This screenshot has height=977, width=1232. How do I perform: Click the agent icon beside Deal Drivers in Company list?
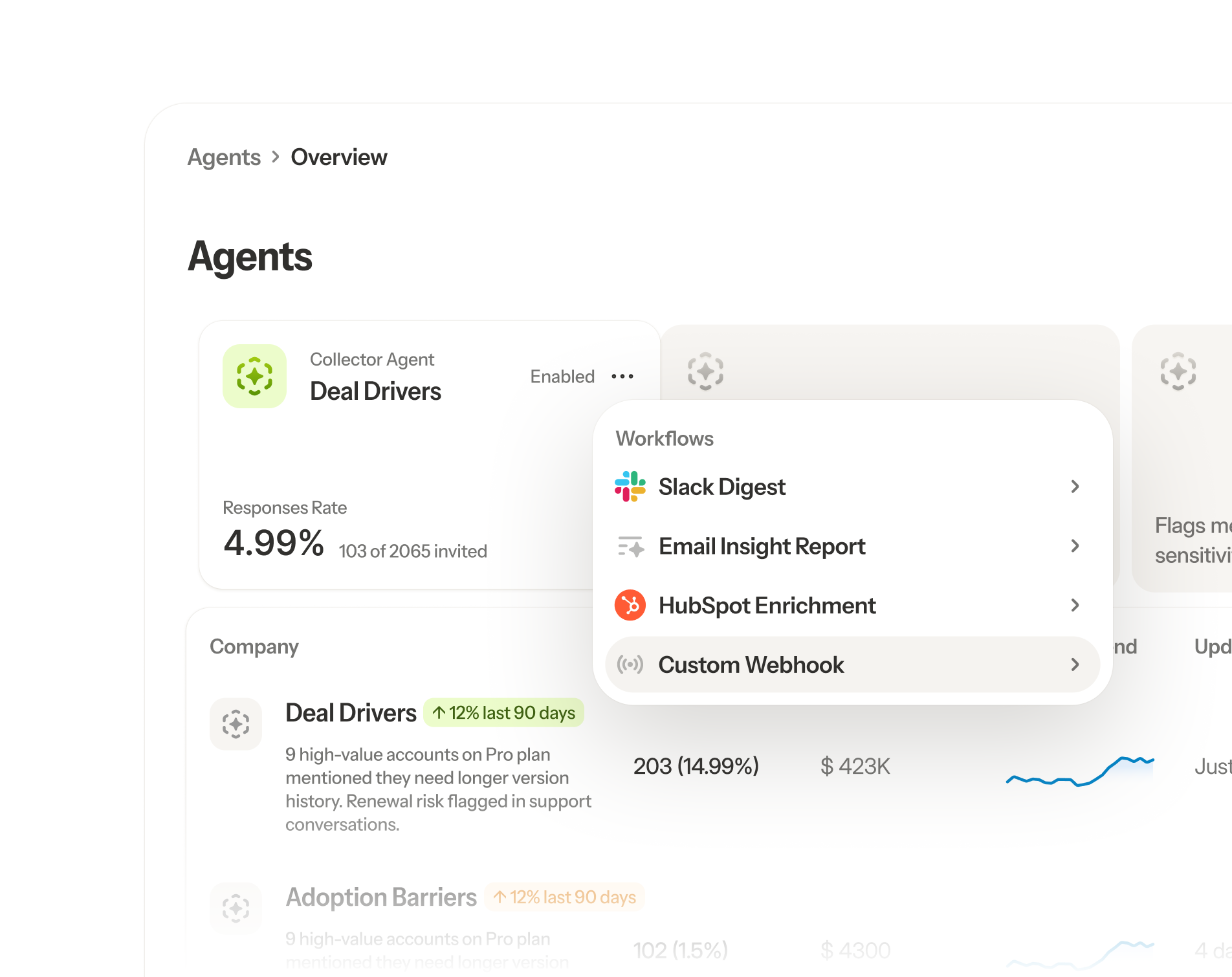(236, 724)
